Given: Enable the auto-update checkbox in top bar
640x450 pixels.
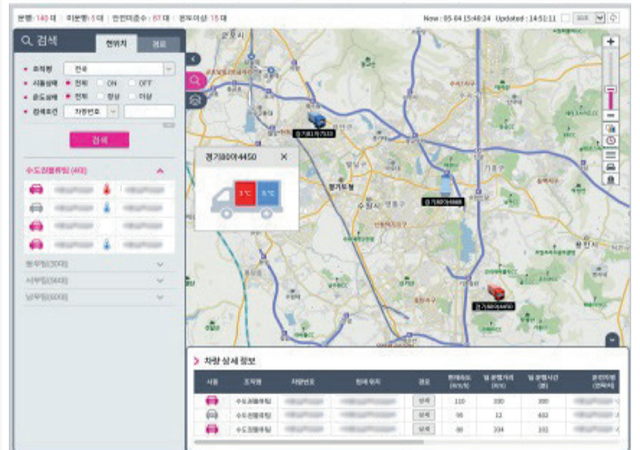Looking at the screenshot, I should 567,18.
